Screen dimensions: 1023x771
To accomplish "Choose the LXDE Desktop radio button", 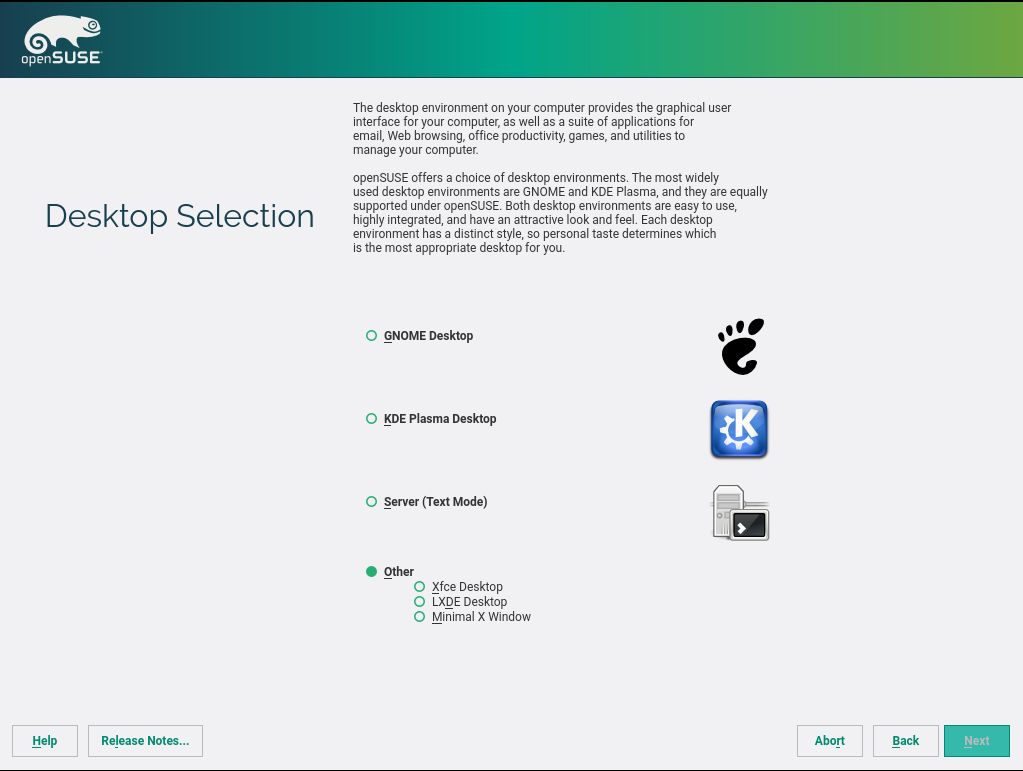I will [x=420, y=602].
